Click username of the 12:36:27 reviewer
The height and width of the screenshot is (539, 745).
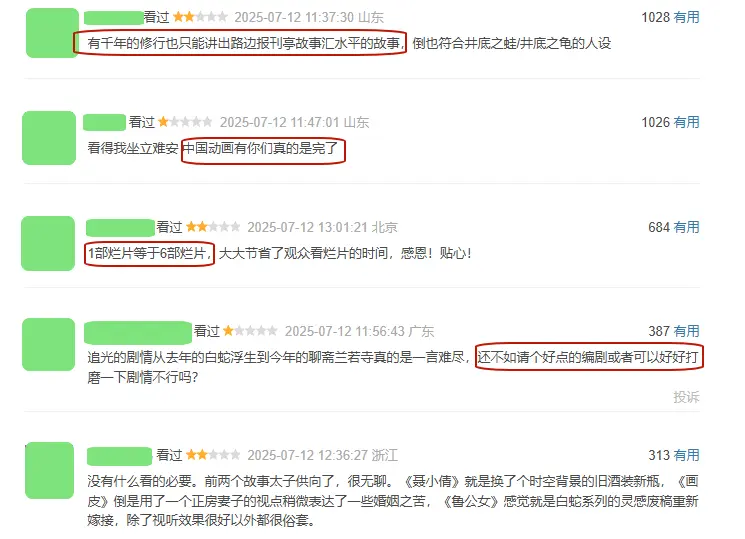tap(119, 456)
